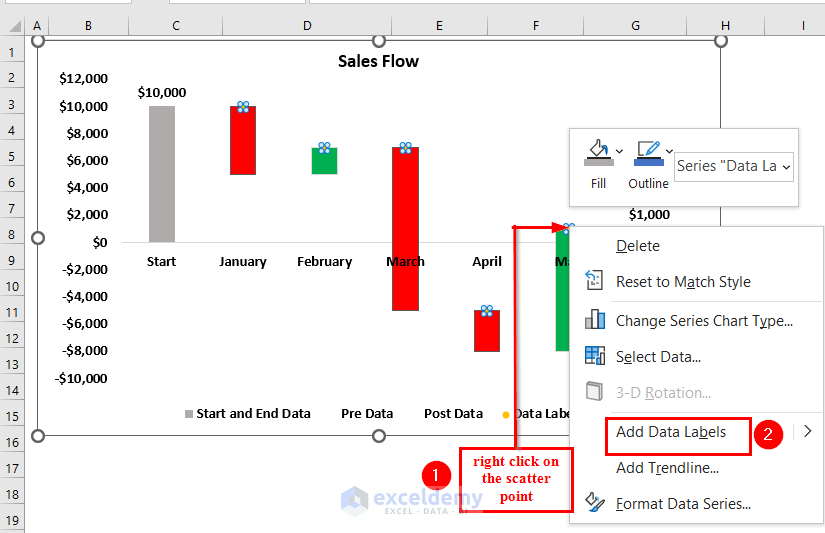
Task: Choose Delete from the context menu
Action: point(638,246)
